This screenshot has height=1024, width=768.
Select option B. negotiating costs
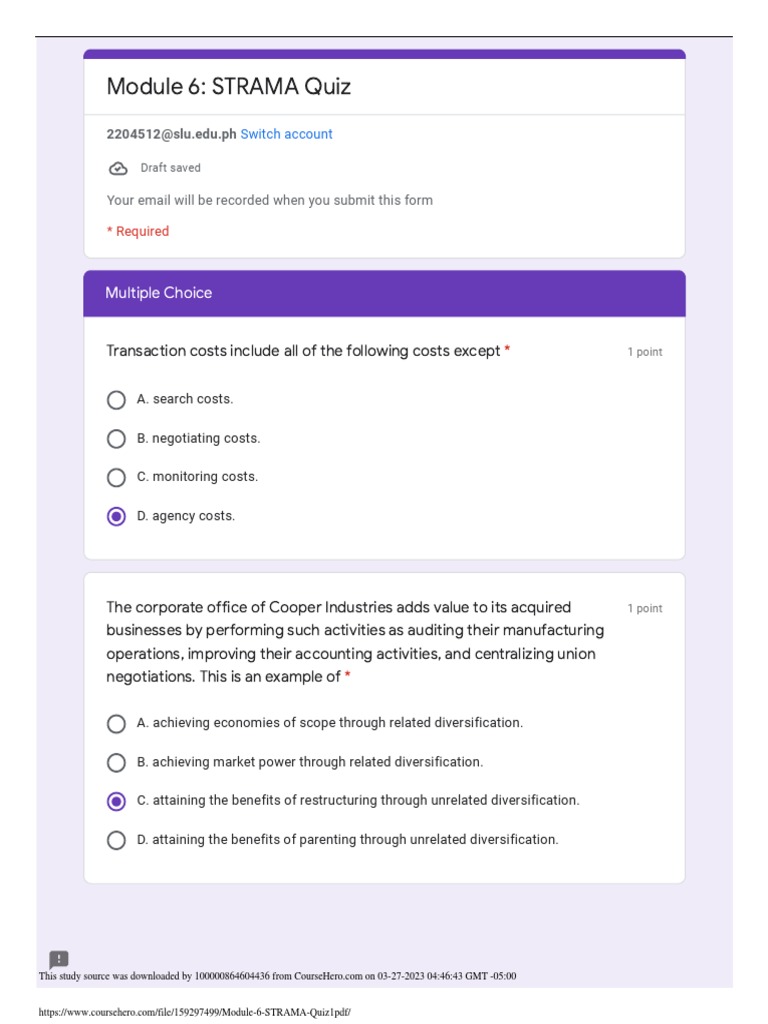coord(116,439)
